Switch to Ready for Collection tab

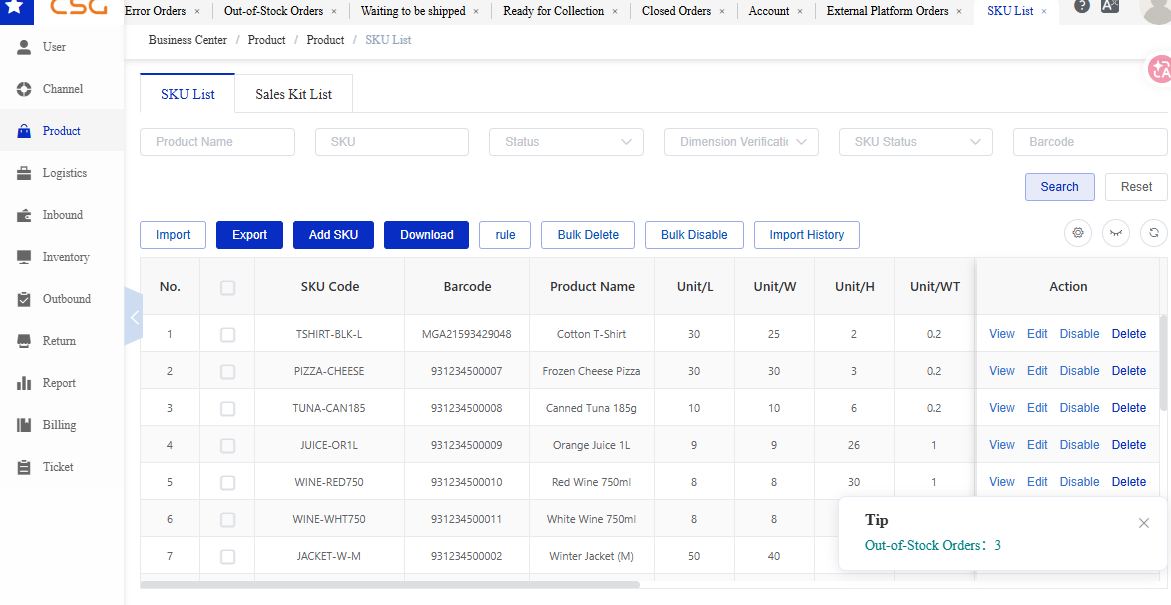click(553, 11)
